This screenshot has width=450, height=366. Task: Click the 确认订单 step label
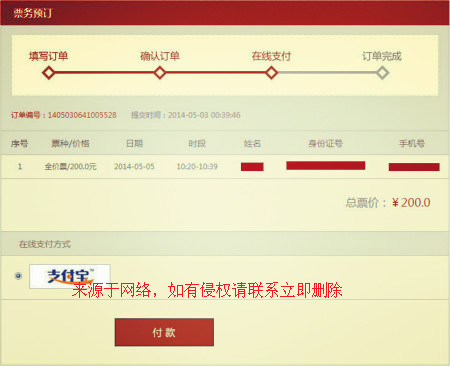coord(160,56)
